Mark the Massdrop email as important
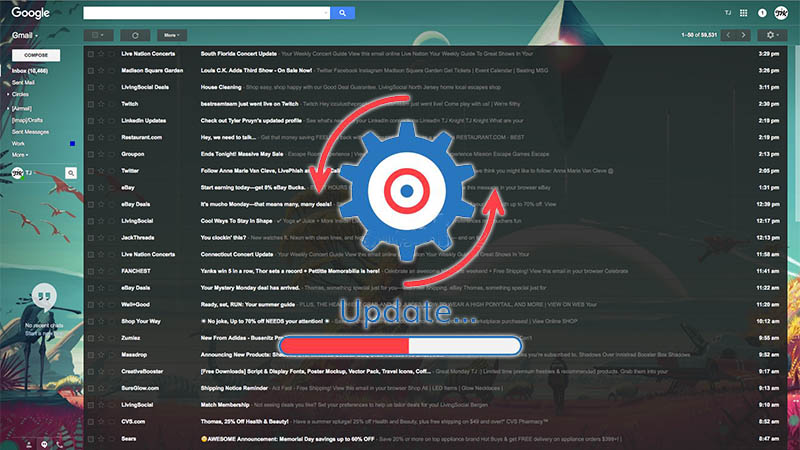The height and width of the screenshot is (450, 800). click(x=111, y=355)
